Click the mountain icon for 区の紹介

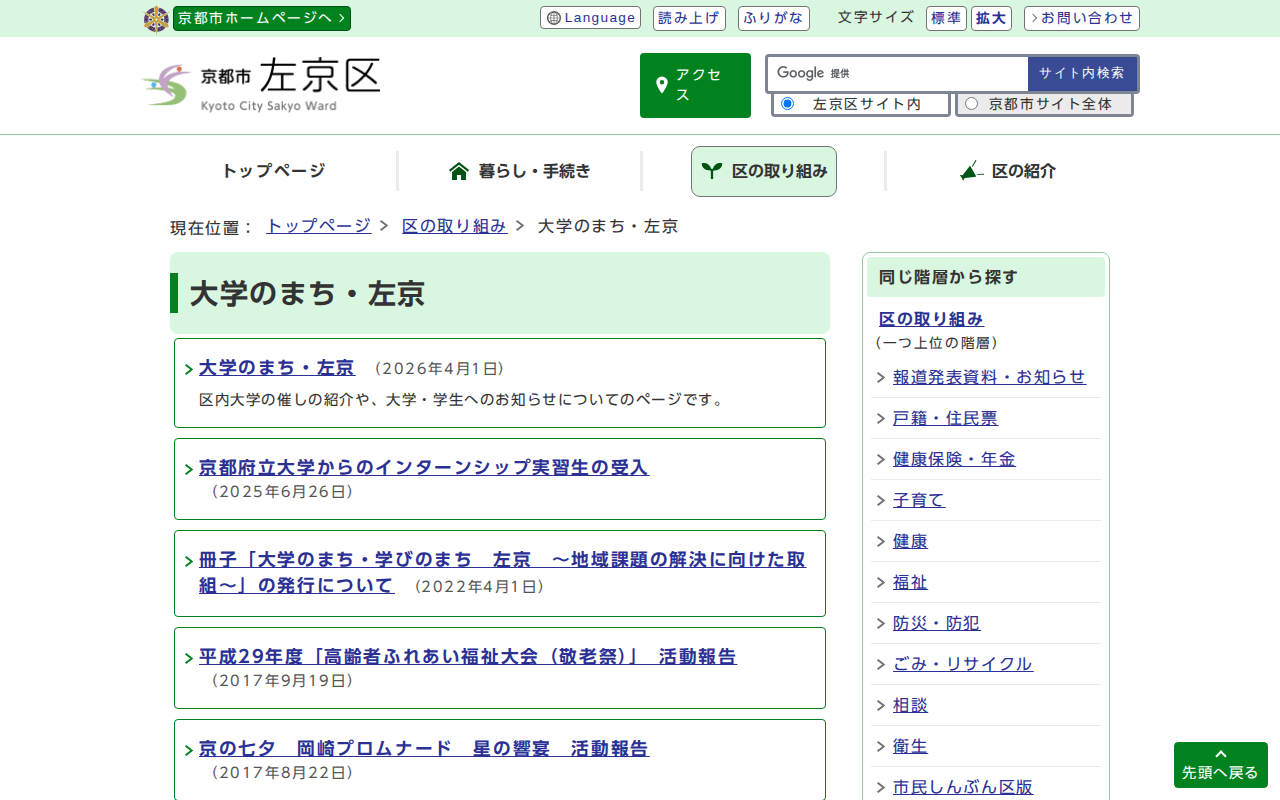pyautogui.click(x=970, y=171)
